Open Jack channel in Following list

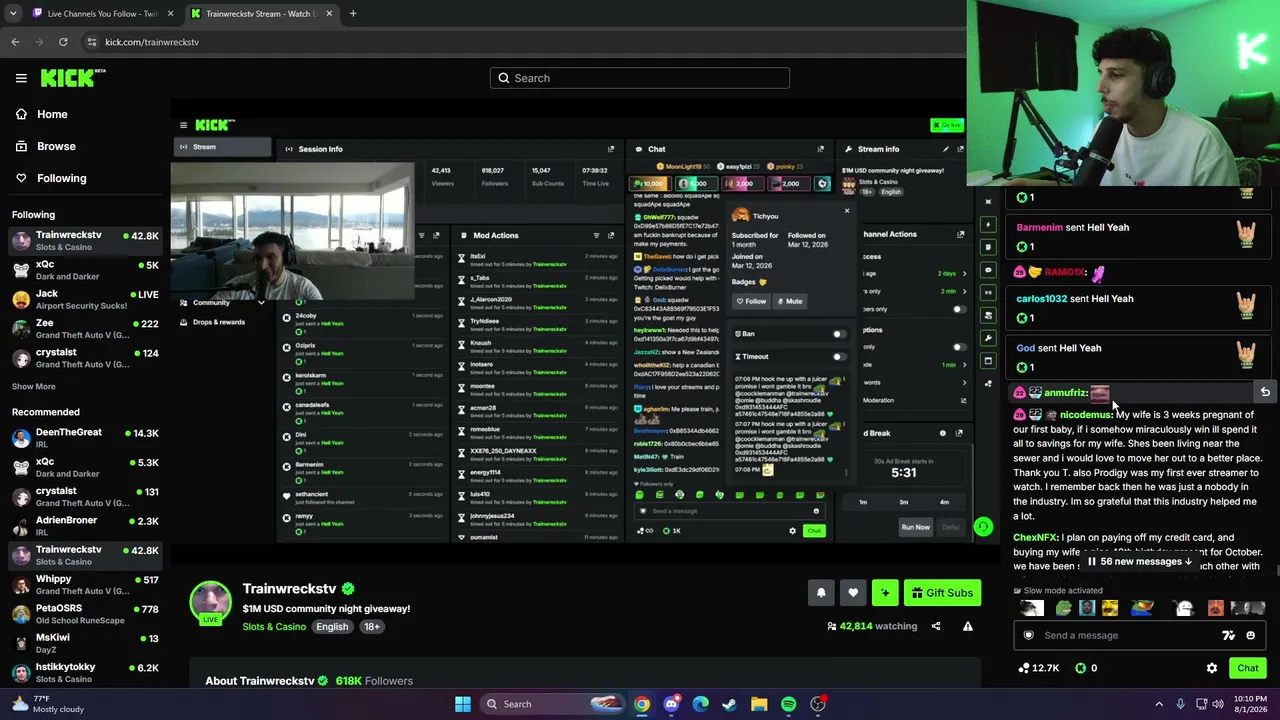84,299
